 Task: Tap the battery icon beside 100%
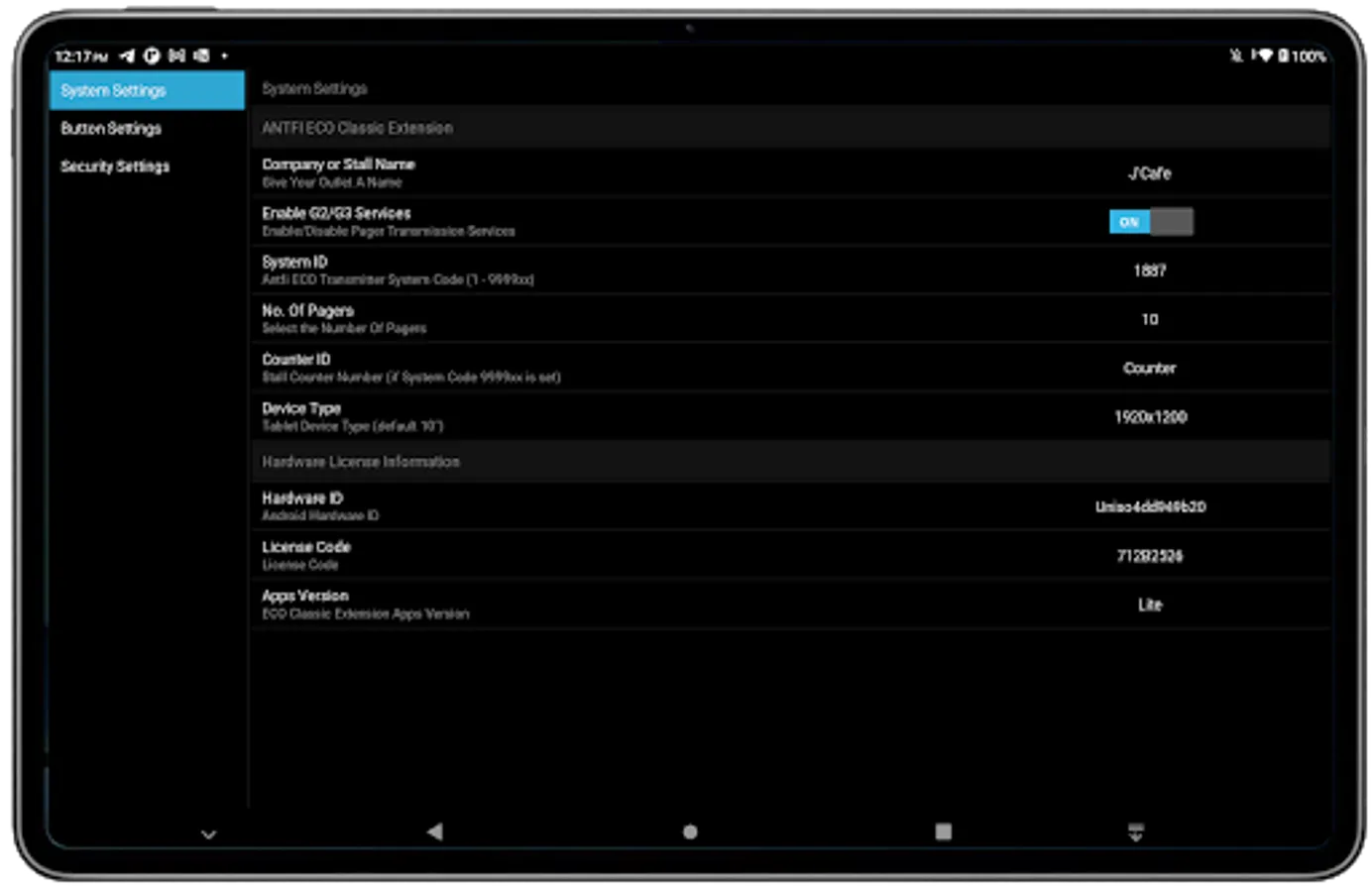(1283, 56)
